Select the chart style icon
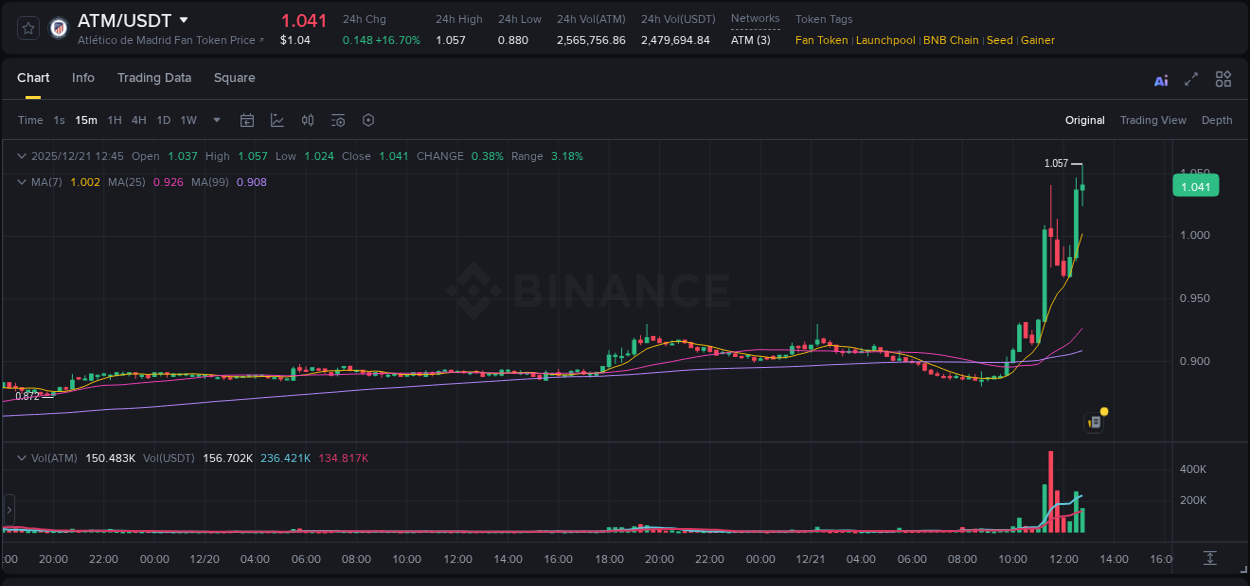The image size is (1250, 586). pos(277,120)
